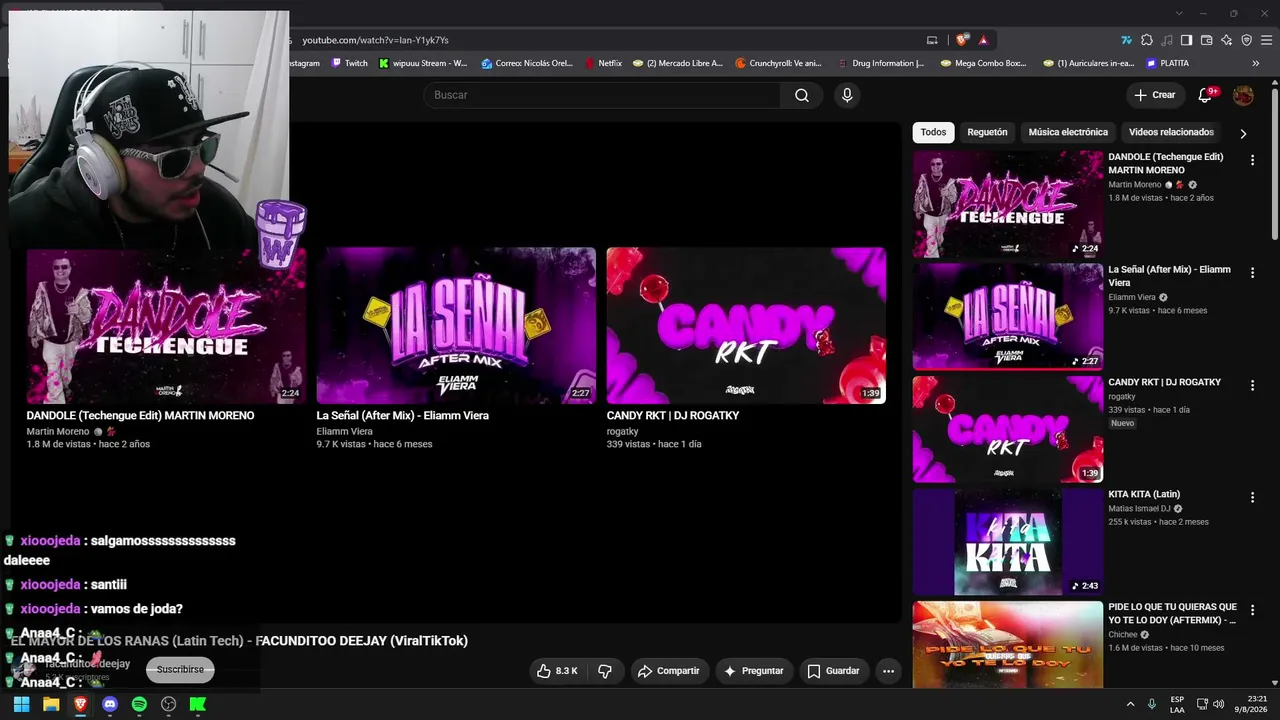
Task: Click the blue extension icon in toolbar
Action: tap(1126, 40)
